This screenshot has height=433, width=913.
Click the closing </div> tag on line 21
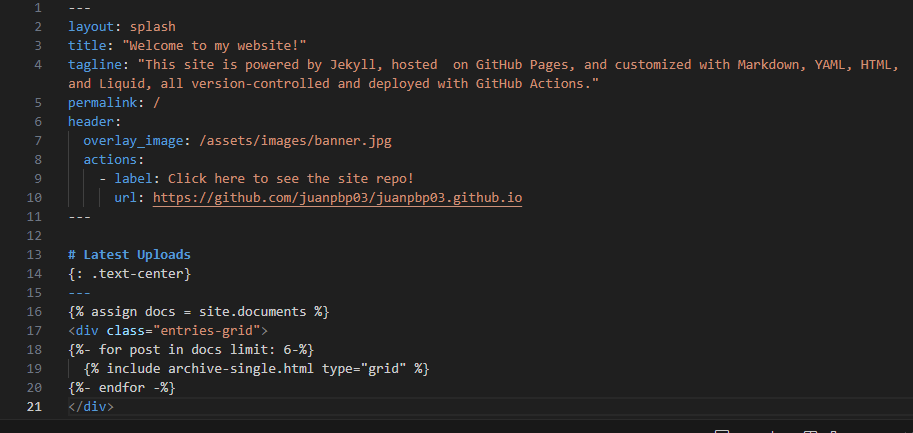click(91, 406)
